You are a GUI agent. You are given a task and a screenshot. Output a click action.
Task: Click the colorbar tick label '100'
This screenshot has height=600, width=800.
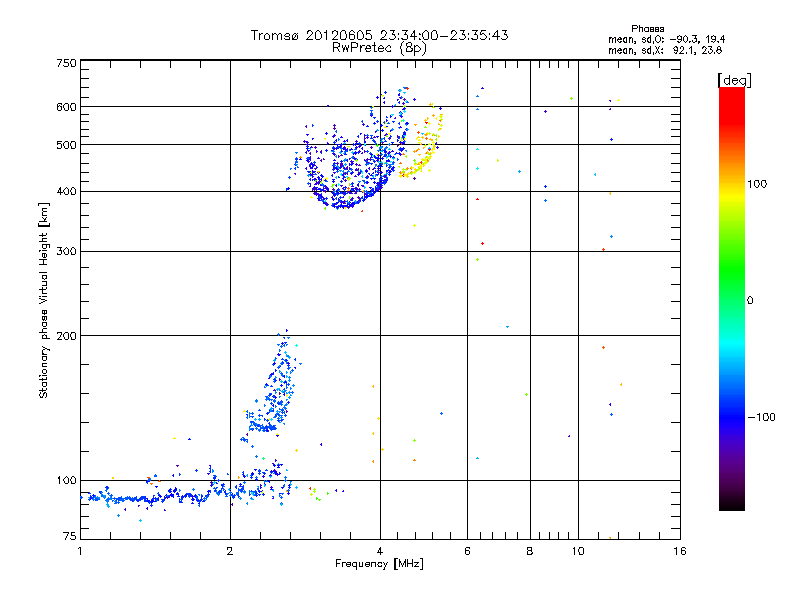click(x=757, y=184)
